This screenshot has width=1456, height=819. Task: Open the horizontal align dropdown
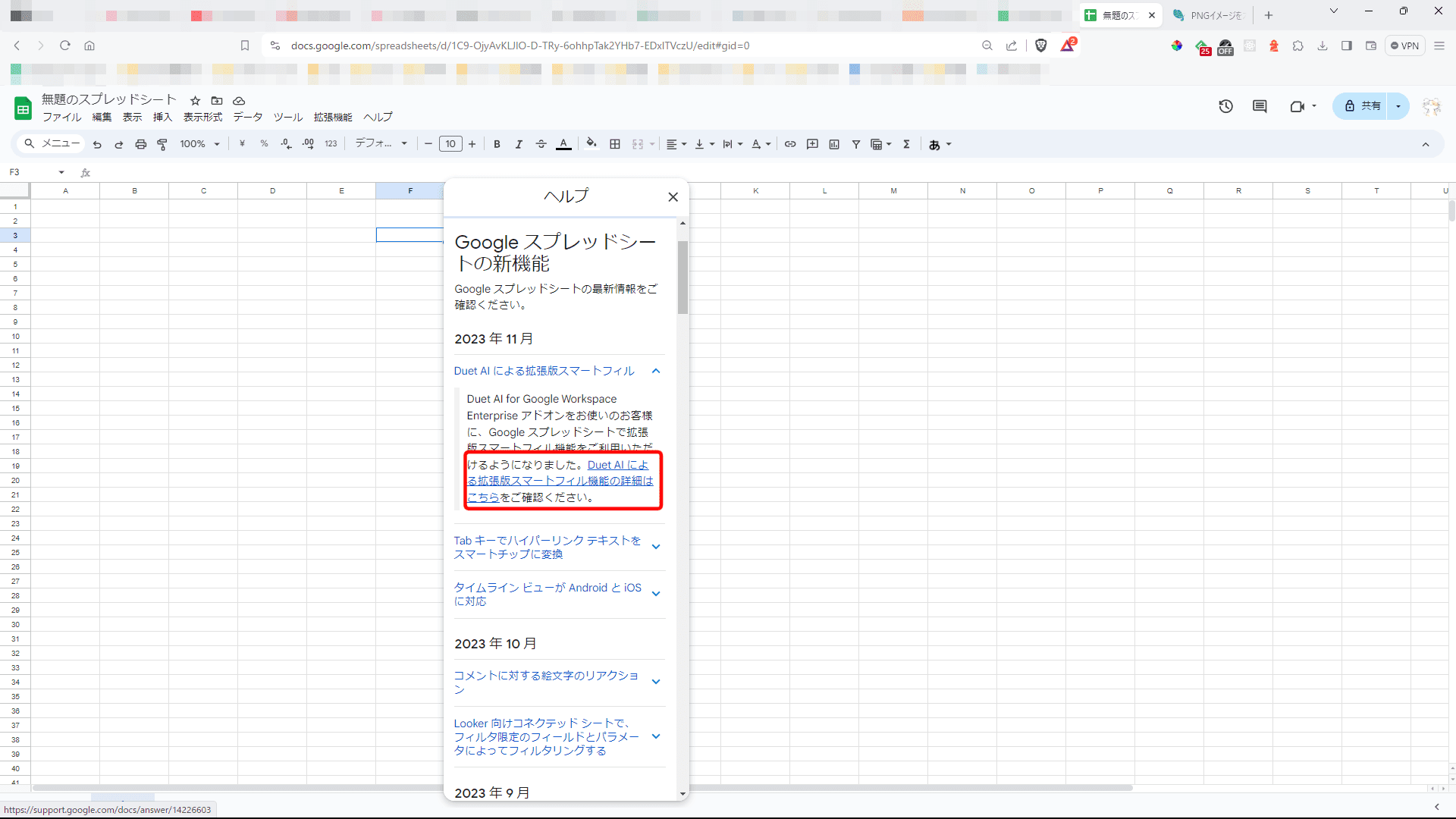(676, 144)
